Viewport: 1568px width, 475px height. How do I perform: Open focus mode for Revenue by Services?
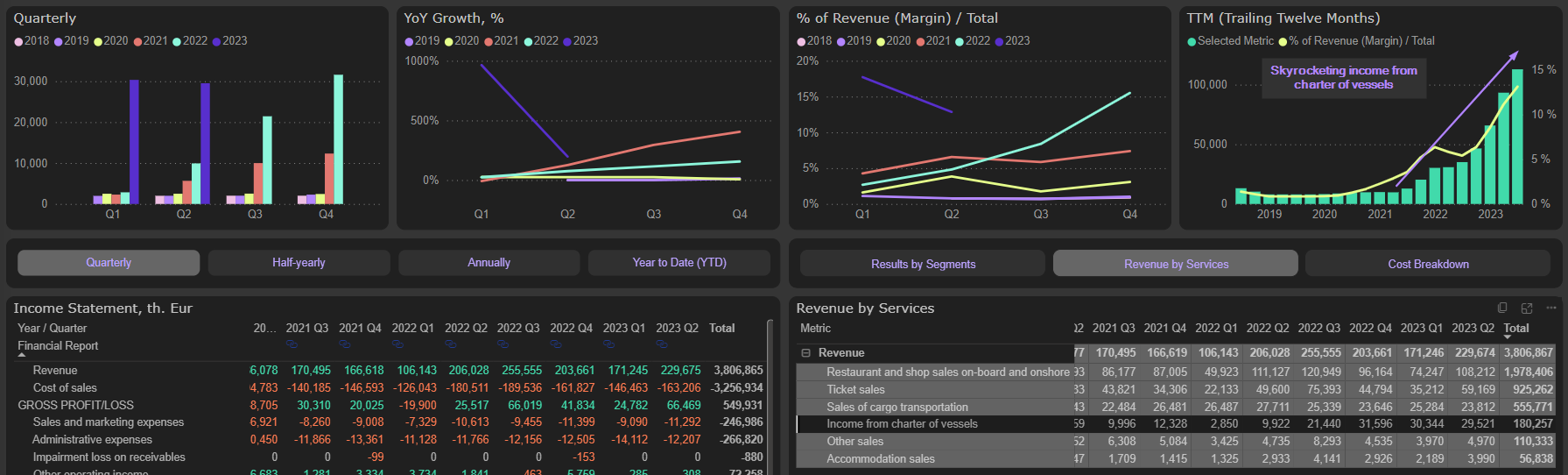(1527, 308)
